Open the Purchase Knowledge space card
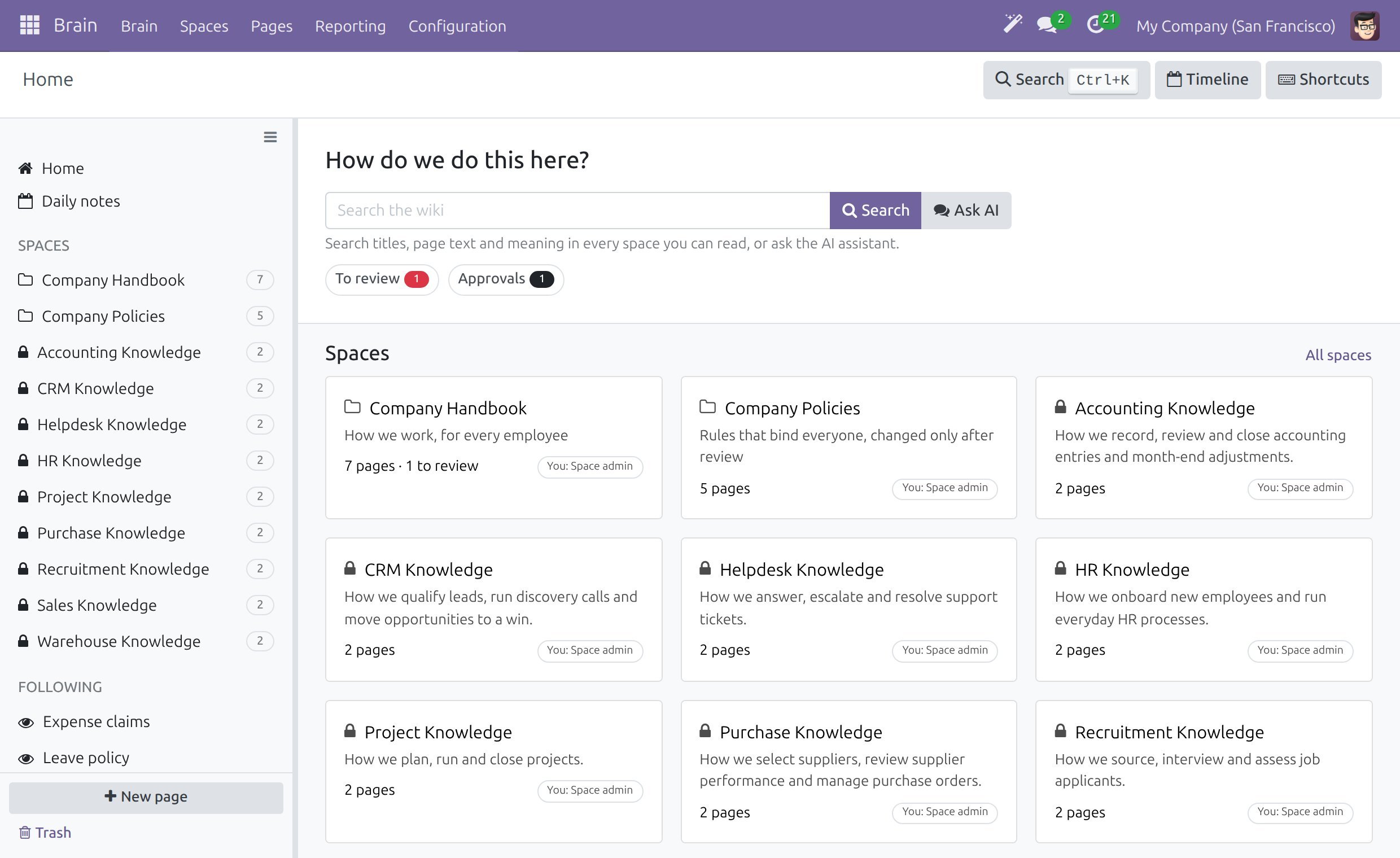Image resolution: width=1400 pixels, height=858 pixels. tap(848, 771)
